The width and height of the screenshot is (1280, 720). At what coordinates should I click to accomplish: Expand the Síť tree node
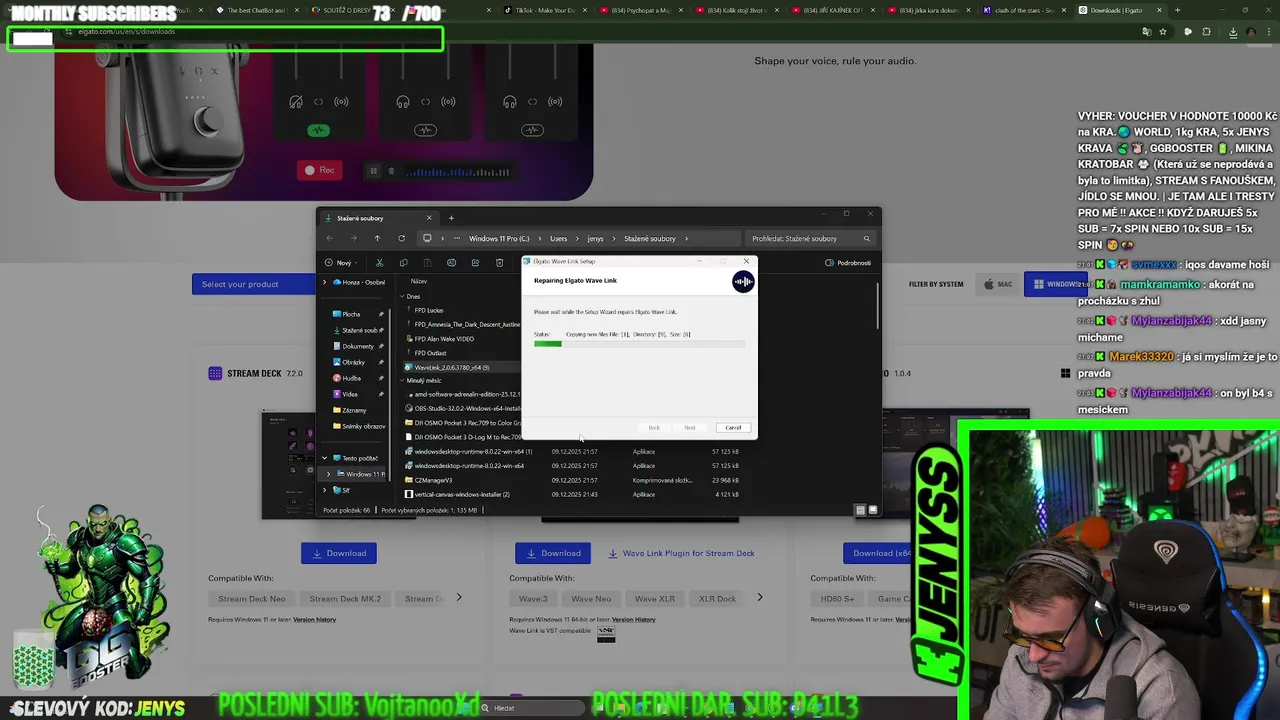tap(324, 490)
